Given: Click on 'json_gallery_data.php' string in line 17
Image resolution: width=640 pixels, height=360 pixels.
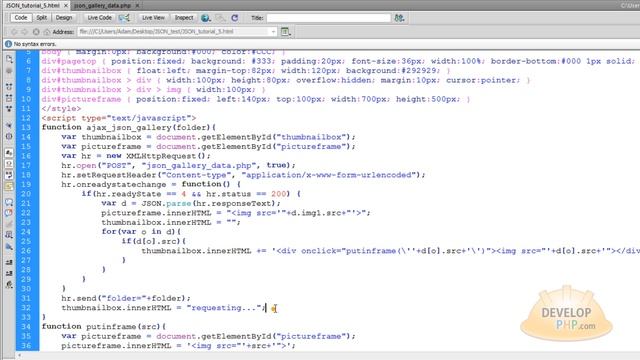Looking at the screenshot, I should click(x=199, y=165).
